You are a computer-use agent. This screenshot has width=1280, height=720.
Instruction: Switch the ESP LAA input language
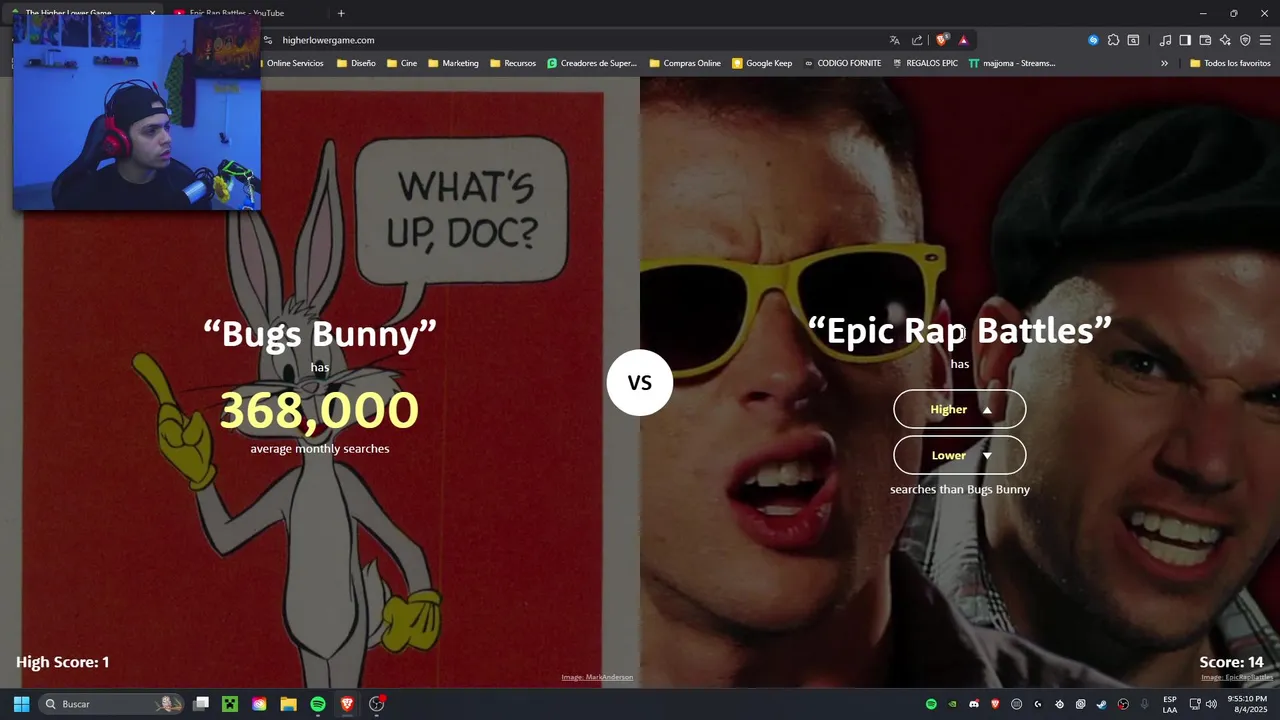[x=1170, y=704]
